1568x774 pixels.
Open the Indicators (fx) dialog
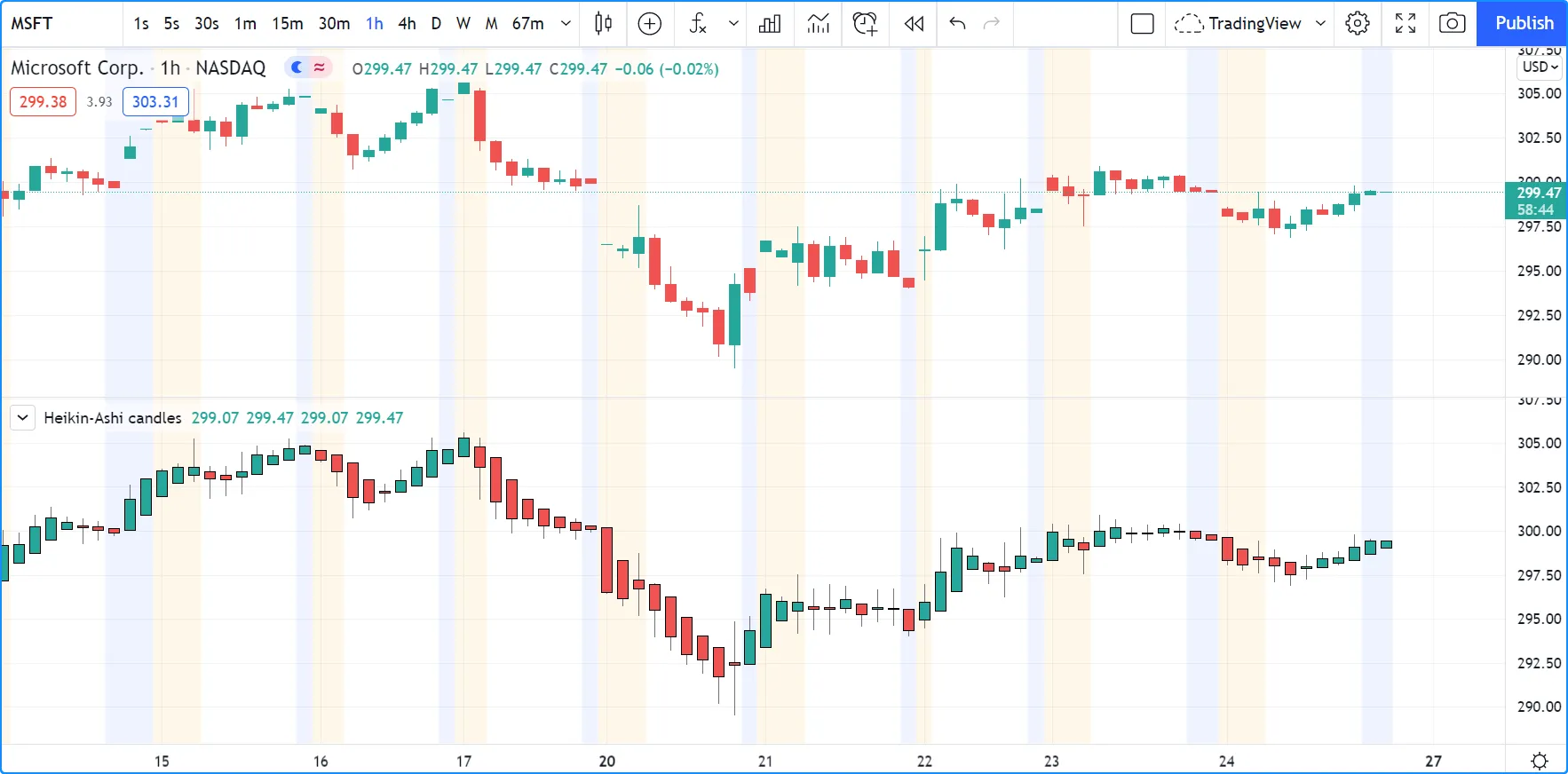coord(699,24)
